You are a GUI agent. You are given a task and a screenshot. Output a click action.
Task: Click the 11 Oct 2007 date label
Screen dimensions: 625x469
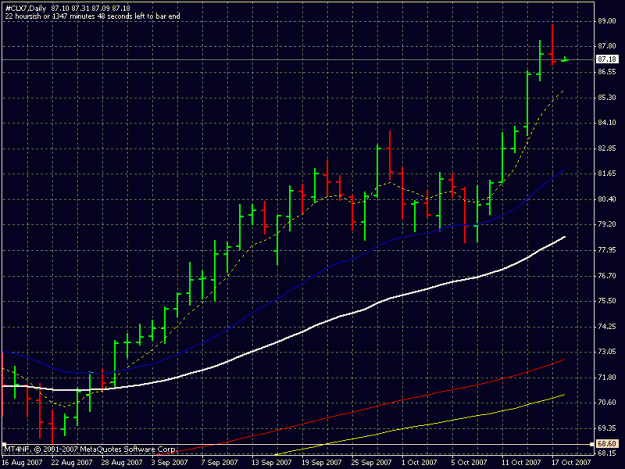(x=521, y=463)
